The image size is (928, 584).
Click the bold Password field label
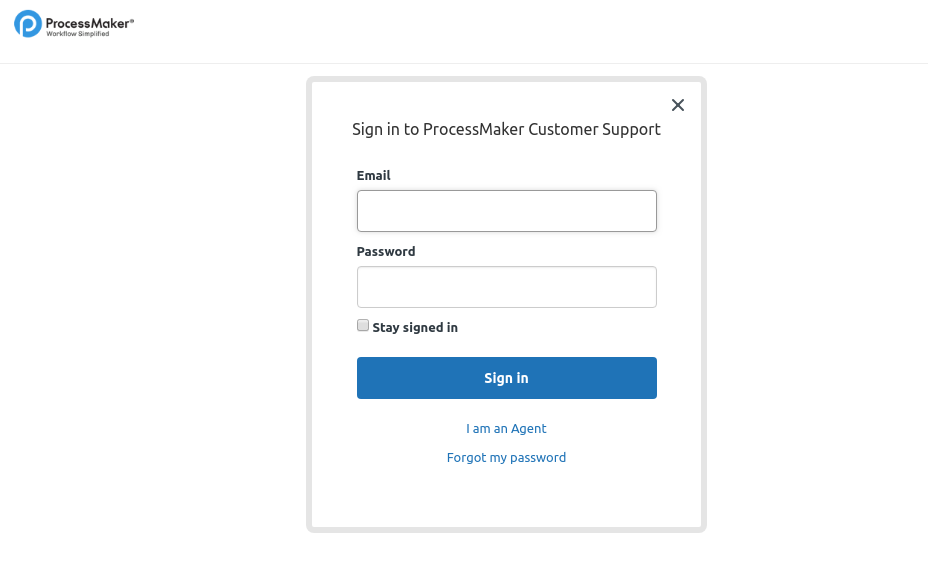click(386, 252)
